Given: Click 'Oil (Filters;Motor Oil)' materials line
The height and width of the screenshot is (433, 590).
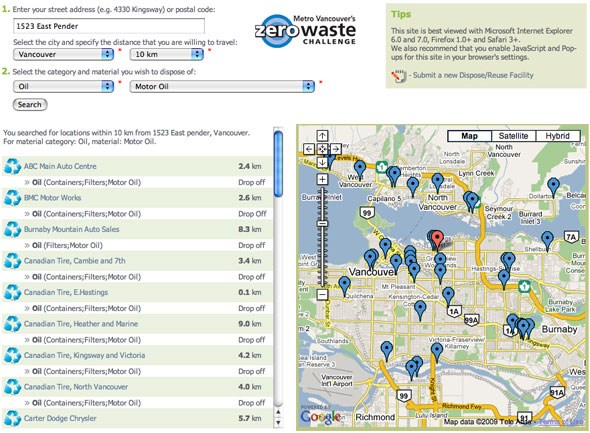Looking at the screenshot, I should point(67,245).
